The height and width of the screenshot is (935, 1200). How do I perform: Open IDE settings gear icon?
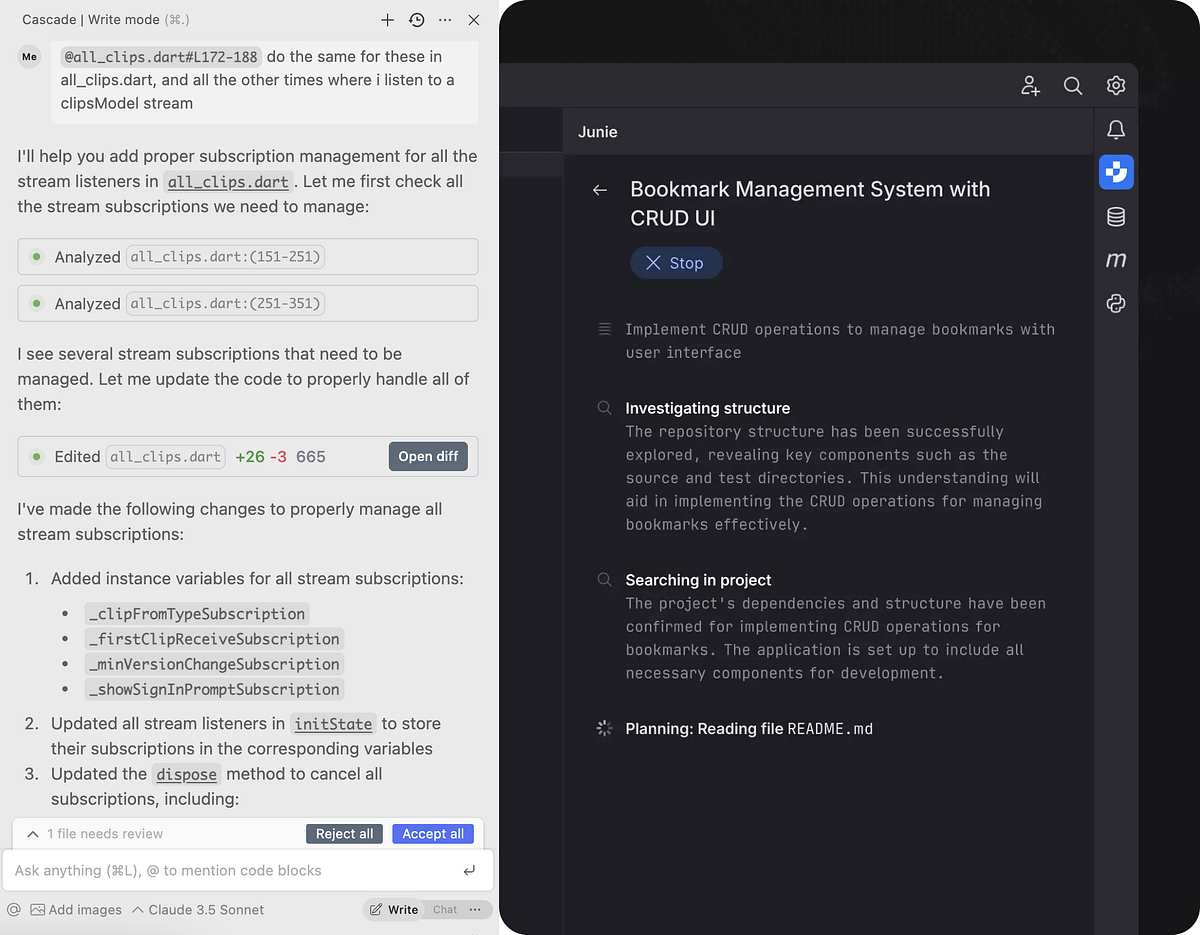tap(1115, 86)
